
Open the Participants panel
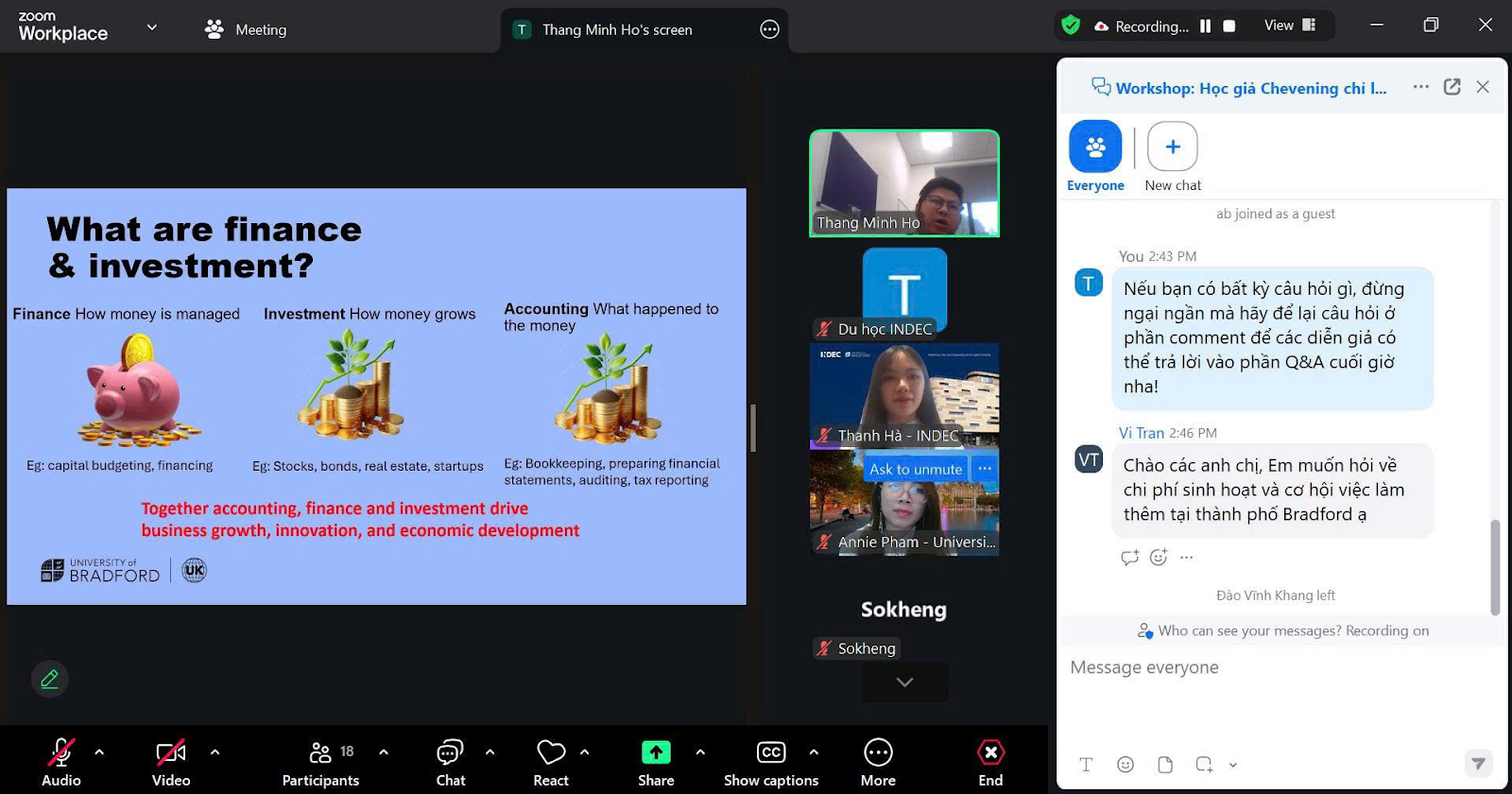point(320,753)
